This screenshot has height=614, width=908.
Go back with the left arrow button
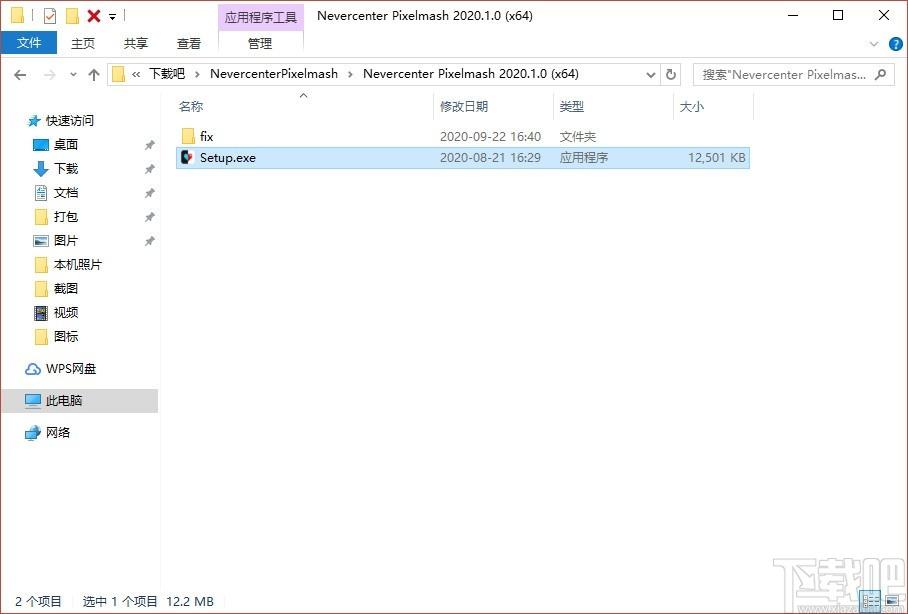20,75
